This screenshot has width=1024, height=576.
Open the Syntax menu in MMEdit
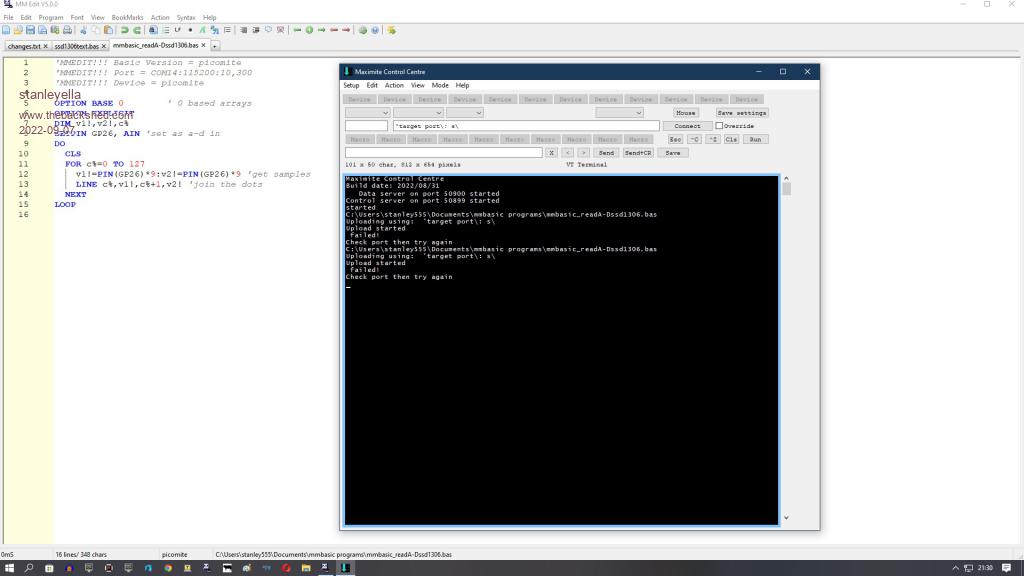[x=186, y=17]
